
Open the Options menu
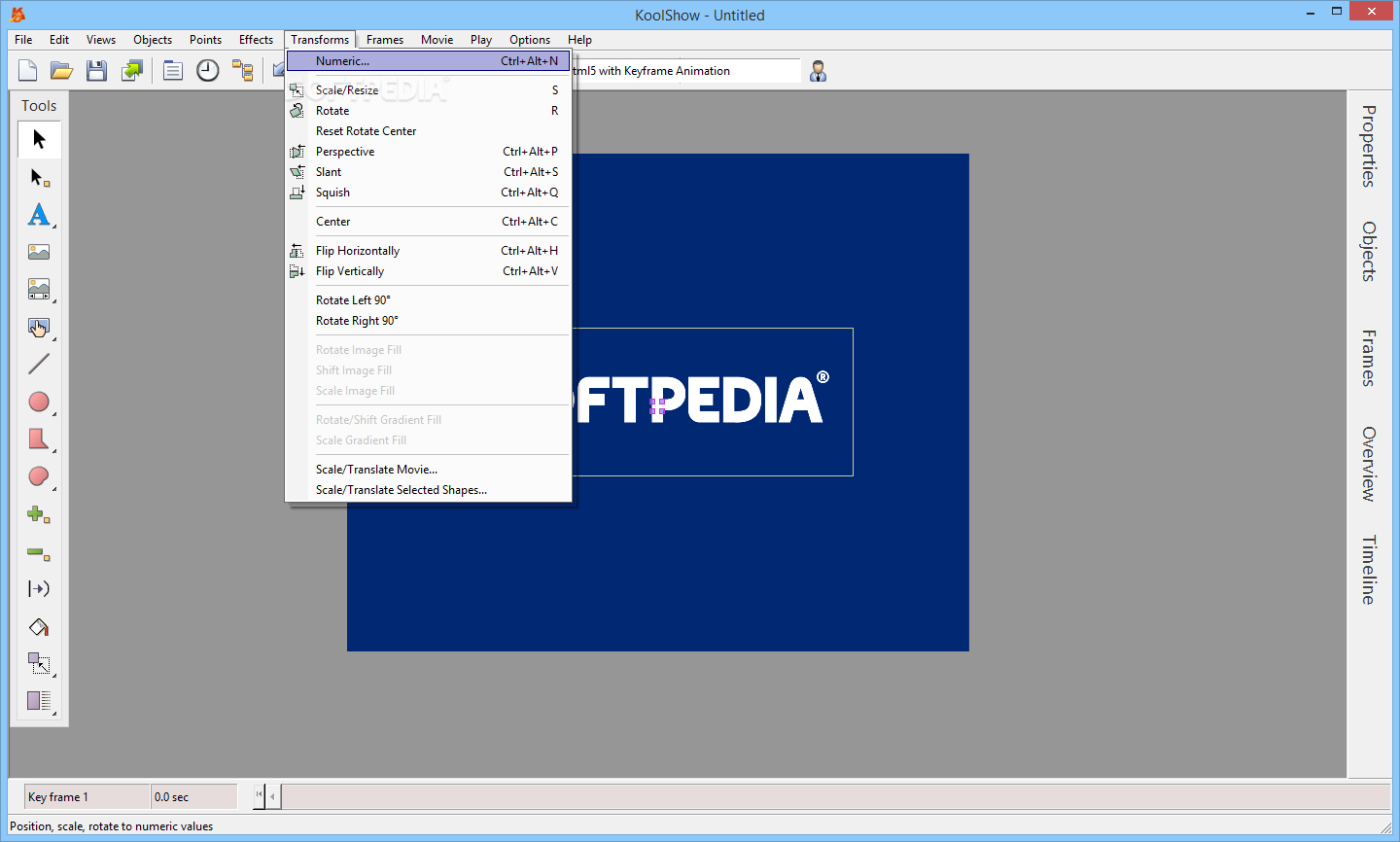click(x=530, y=40)
